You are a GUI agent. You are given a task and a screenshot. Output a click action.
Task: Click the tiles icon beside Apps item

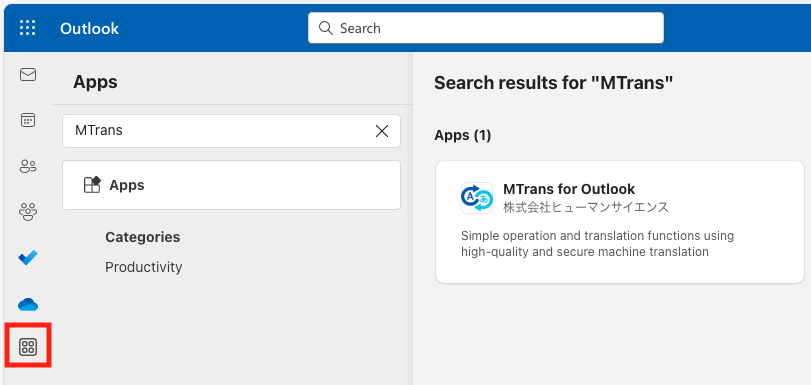click(92, 185)
